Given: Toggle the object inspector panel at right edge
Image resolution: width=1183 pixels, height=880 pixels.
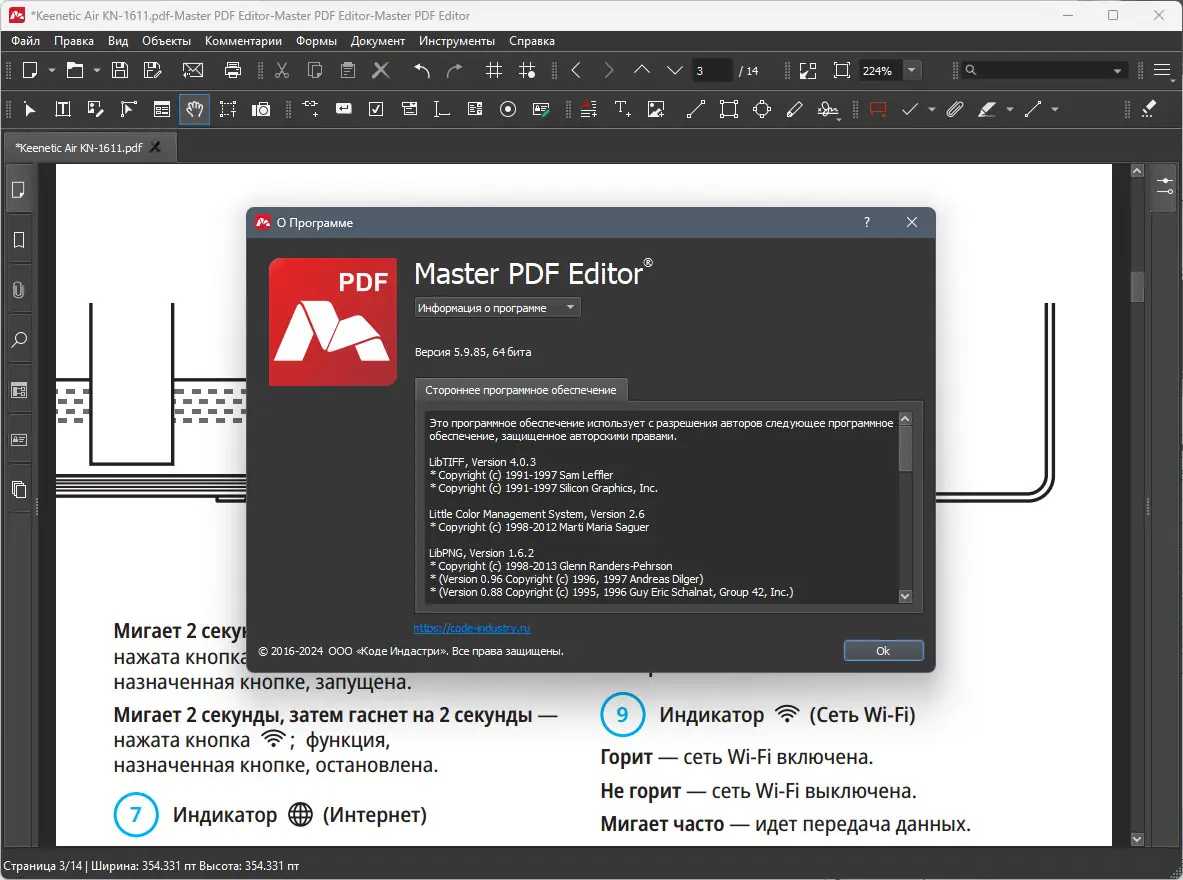Looking at the screenshot, I should [x=1165, y=186].
